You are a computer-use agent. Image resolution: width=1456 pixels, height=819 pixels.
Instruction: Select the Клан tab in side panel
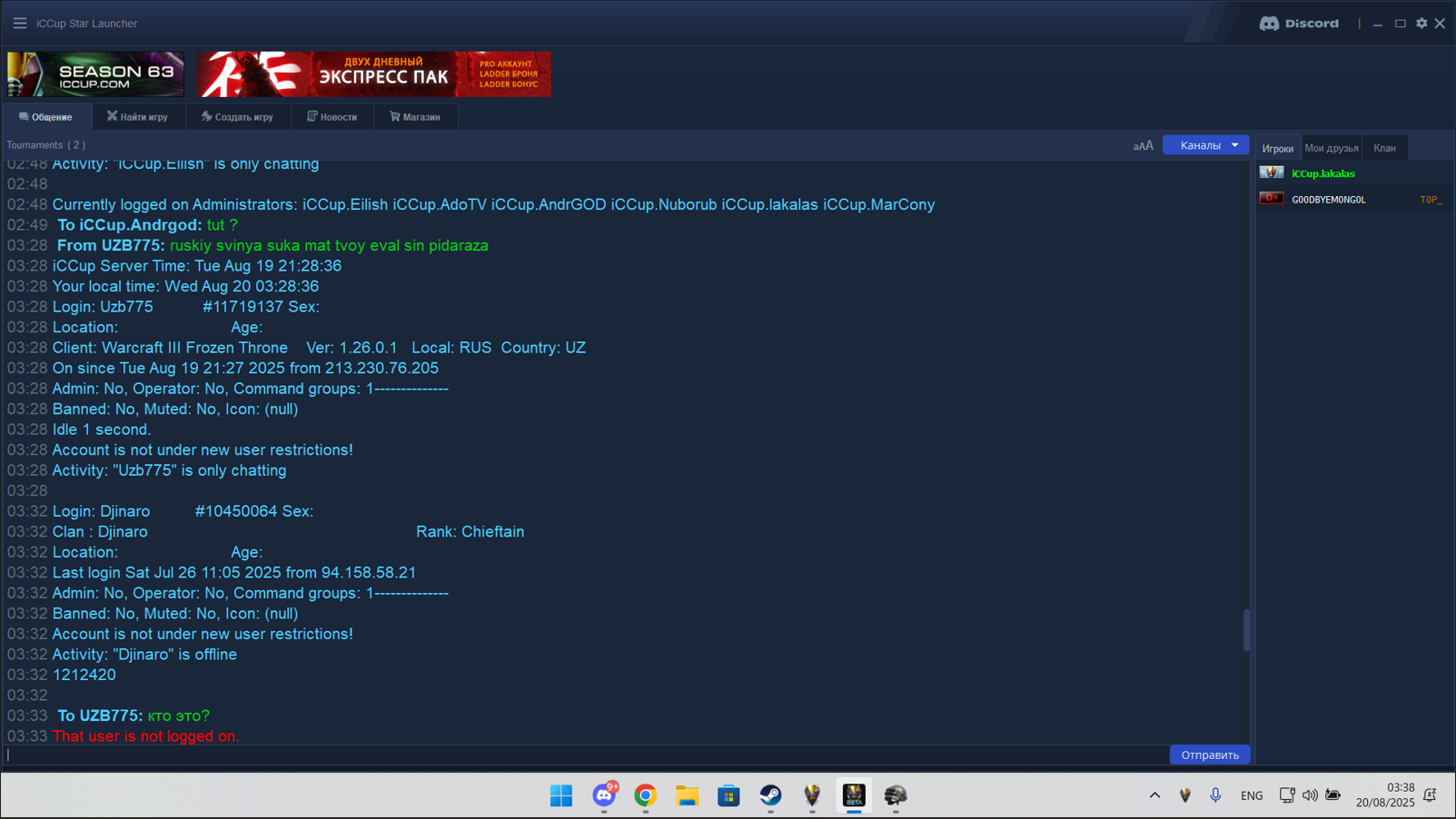point(1384,148)
